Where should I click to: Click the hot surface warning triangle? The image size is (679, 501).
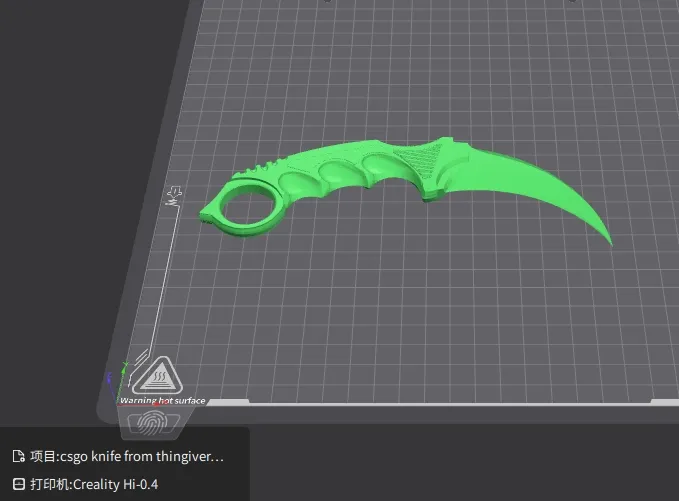pos(158,376)
